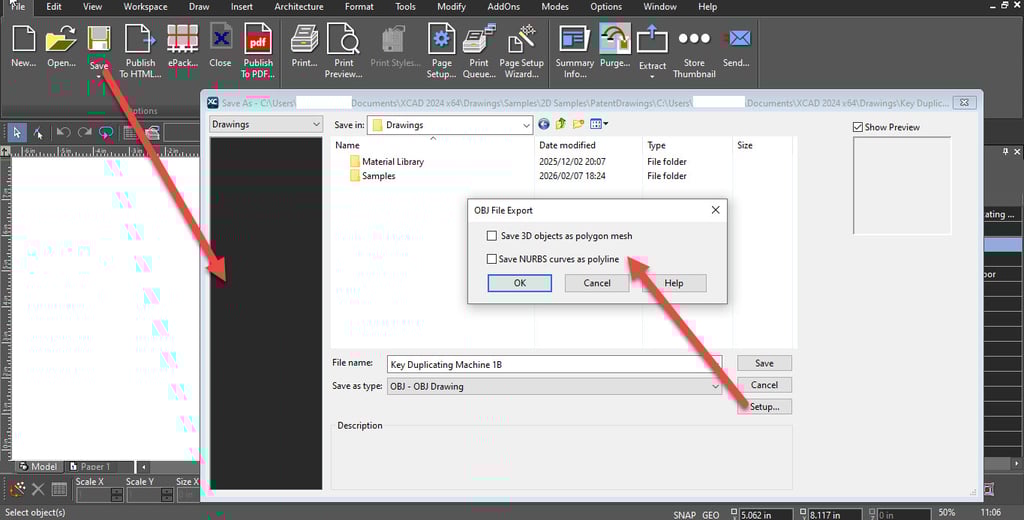Click the Extract icon
Viewport: 1024px width, 520px height.
[x=652, y=41]
